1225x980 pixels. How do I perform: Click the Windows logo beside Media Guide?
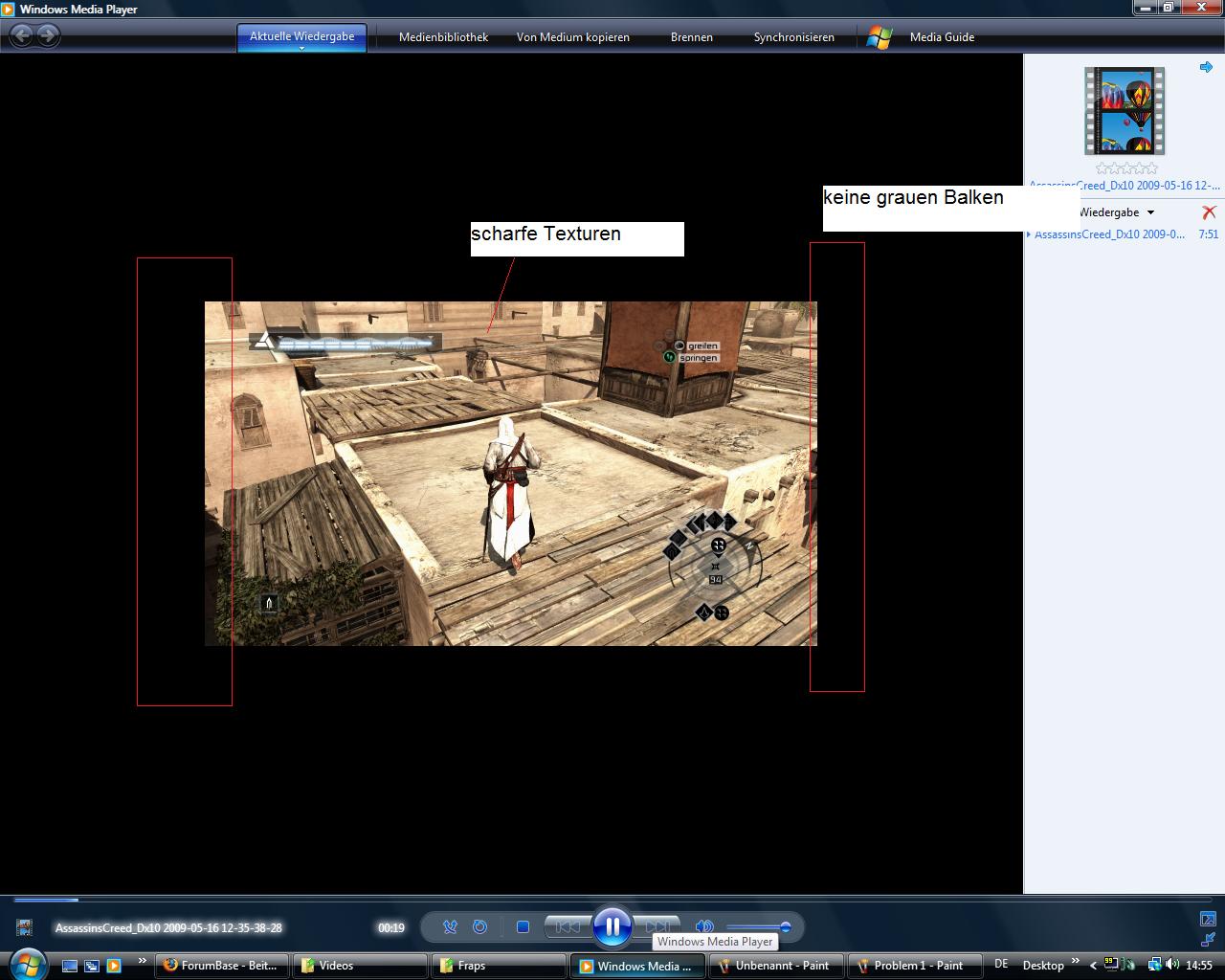879,37
